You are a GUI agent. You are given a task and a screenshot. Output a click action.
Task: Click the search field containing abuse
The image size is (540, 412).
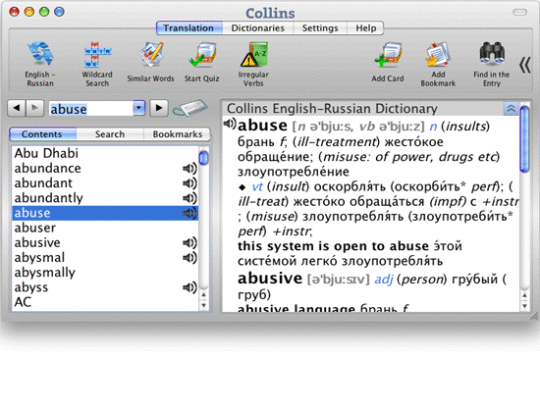tap(91, 109)
